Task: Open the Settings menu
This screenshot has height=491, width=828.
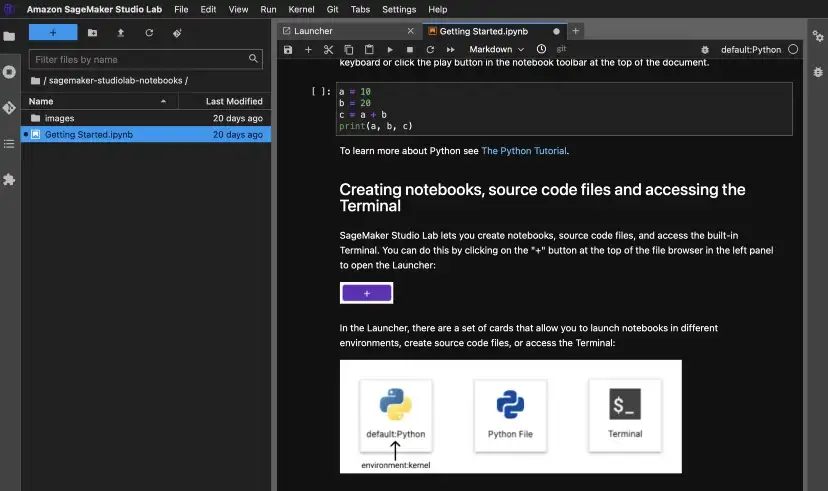Action: coord(399,10)
